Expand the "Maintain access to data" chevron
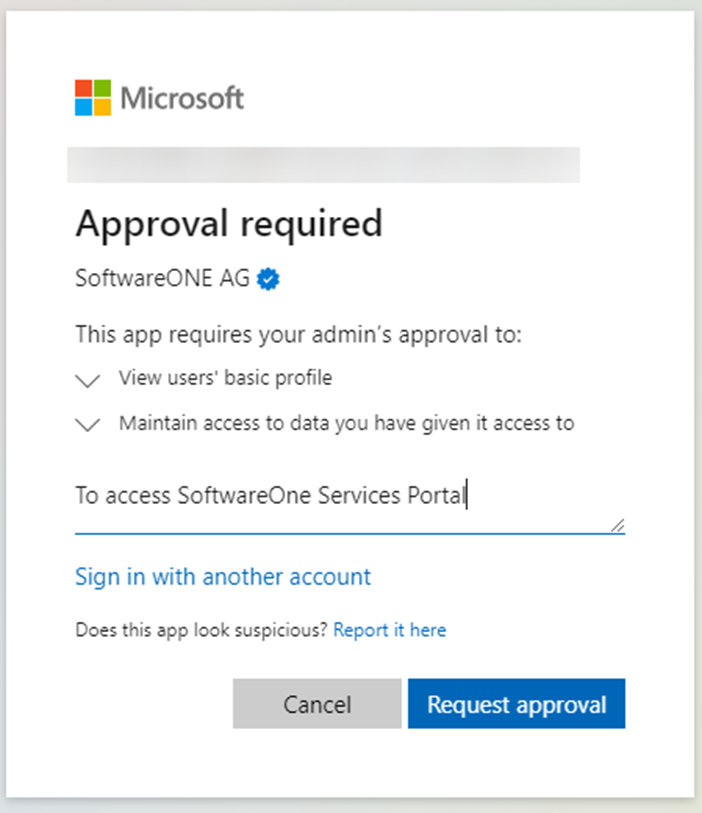The height and width of the screenshot is (813, 702). coord(88,425)
